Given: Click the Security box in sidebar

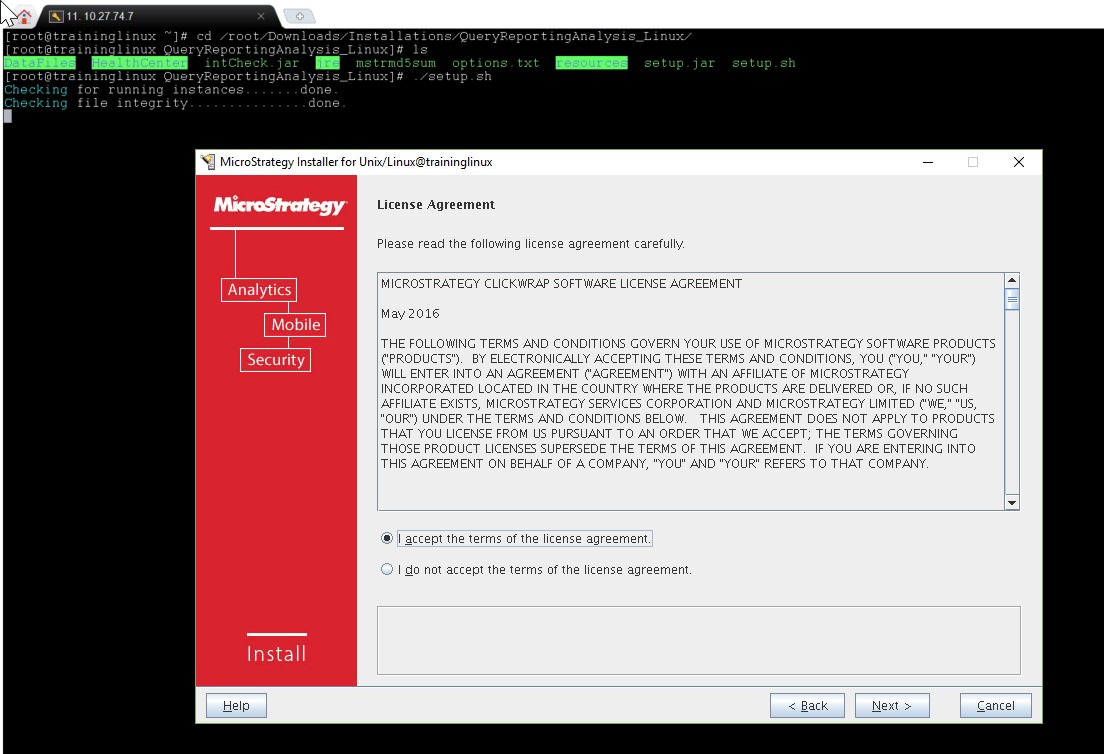Looking at the screenshot, I should coord(275,360).
